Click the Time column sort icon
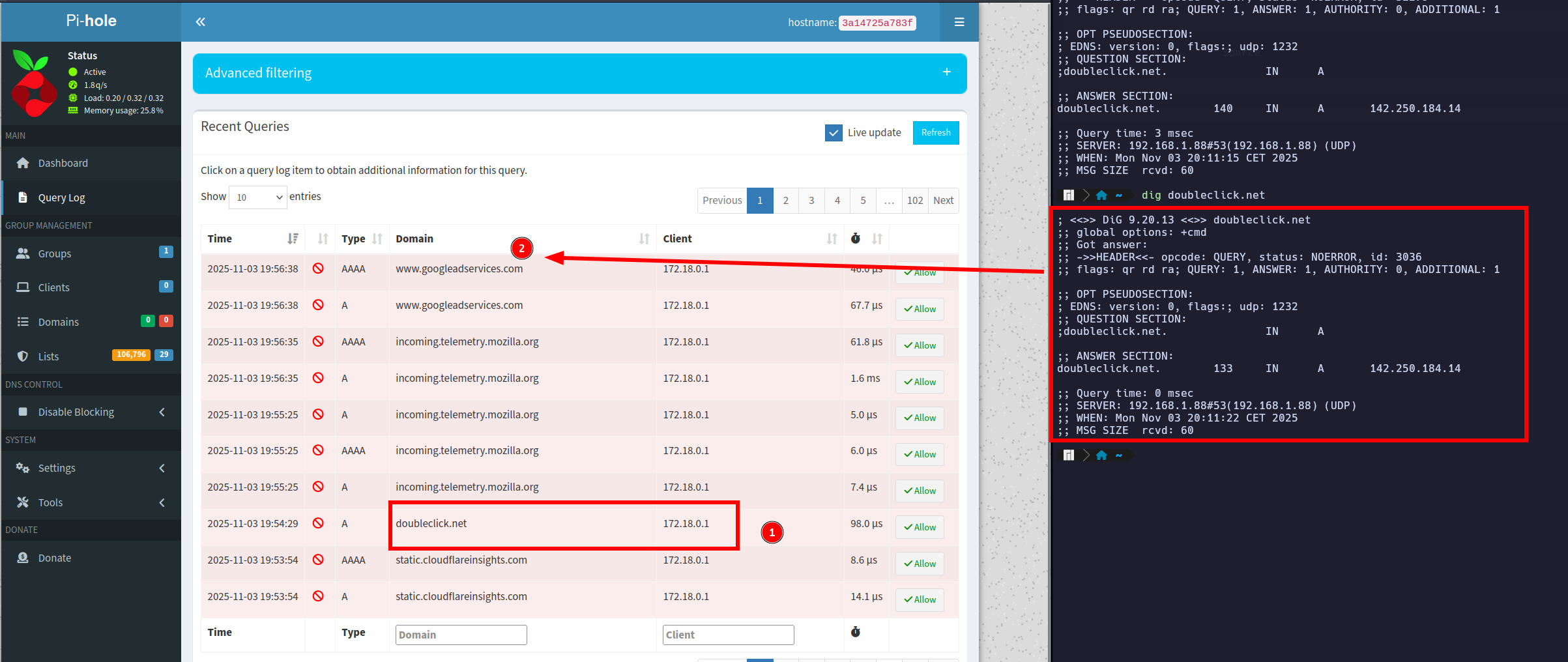1568x662 pixels. tap(293, 239)
